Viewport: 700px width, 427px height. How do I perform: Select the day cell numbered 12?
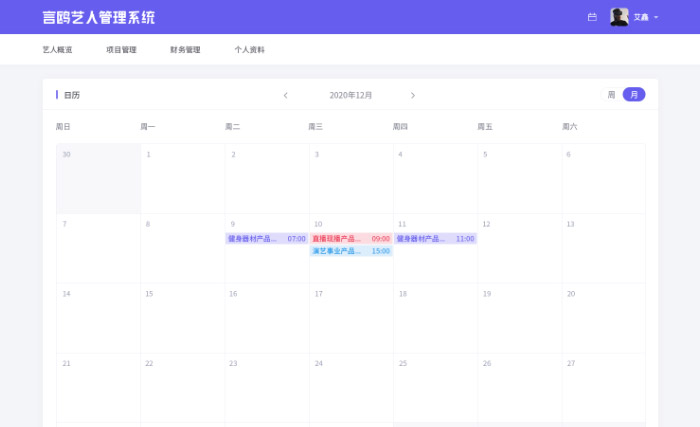[520, 248]
